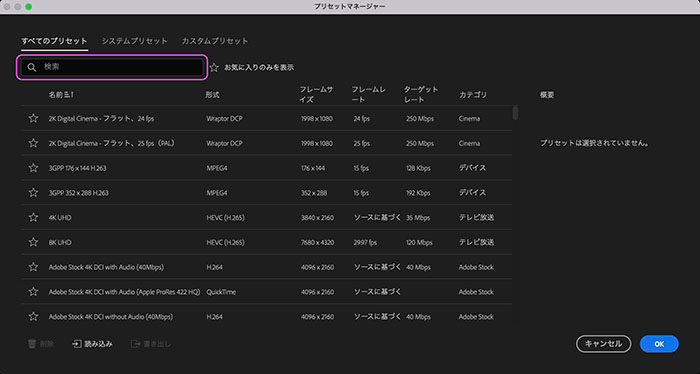Click the 削除 trash button

(41, 344)
